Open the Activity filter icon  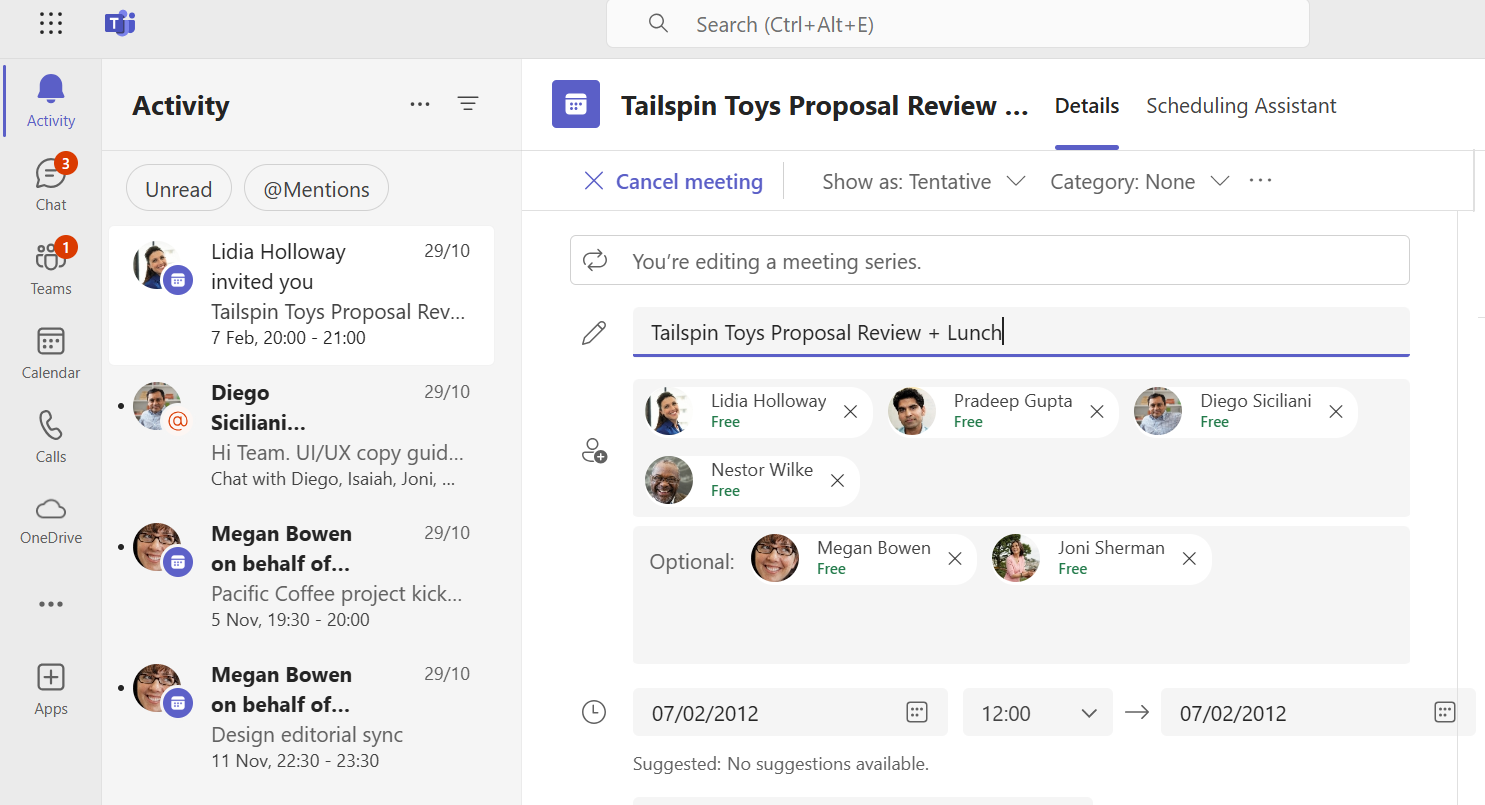tap(468, 104)
